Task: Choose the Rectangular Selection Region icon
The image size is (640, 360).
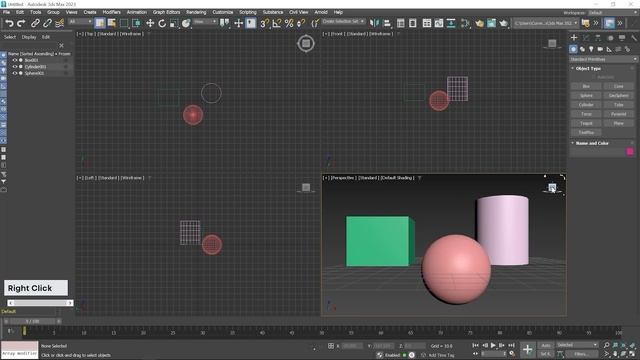Action: click(x=124, y=23)
